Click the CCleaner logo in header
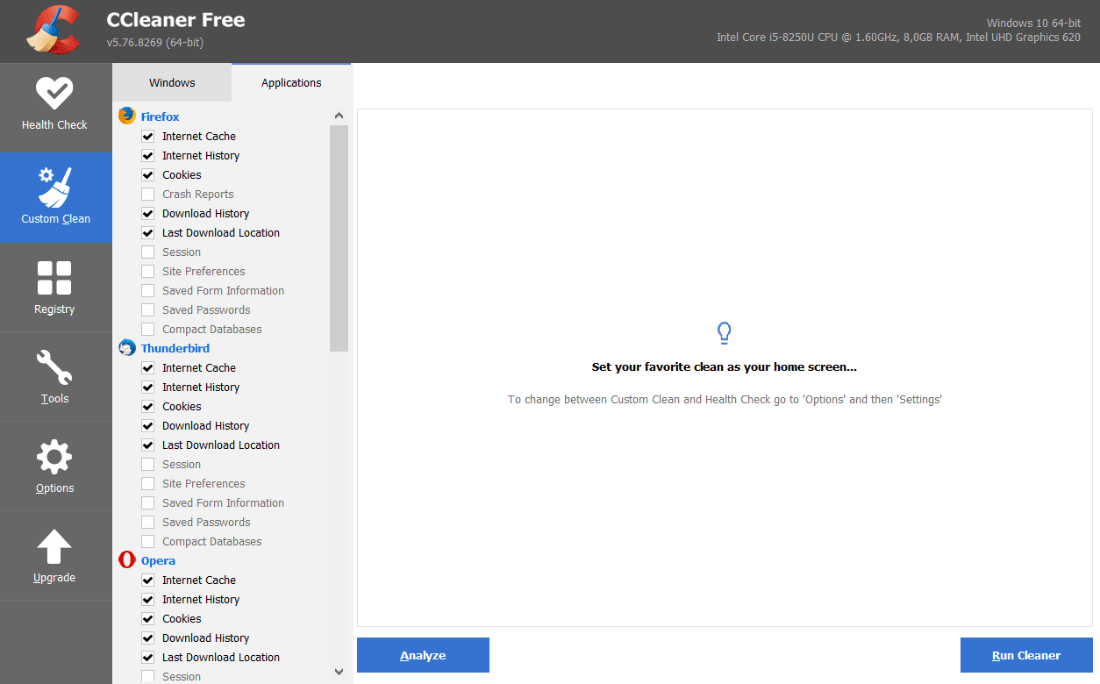The image size is (1100, 684). [54, 30]
